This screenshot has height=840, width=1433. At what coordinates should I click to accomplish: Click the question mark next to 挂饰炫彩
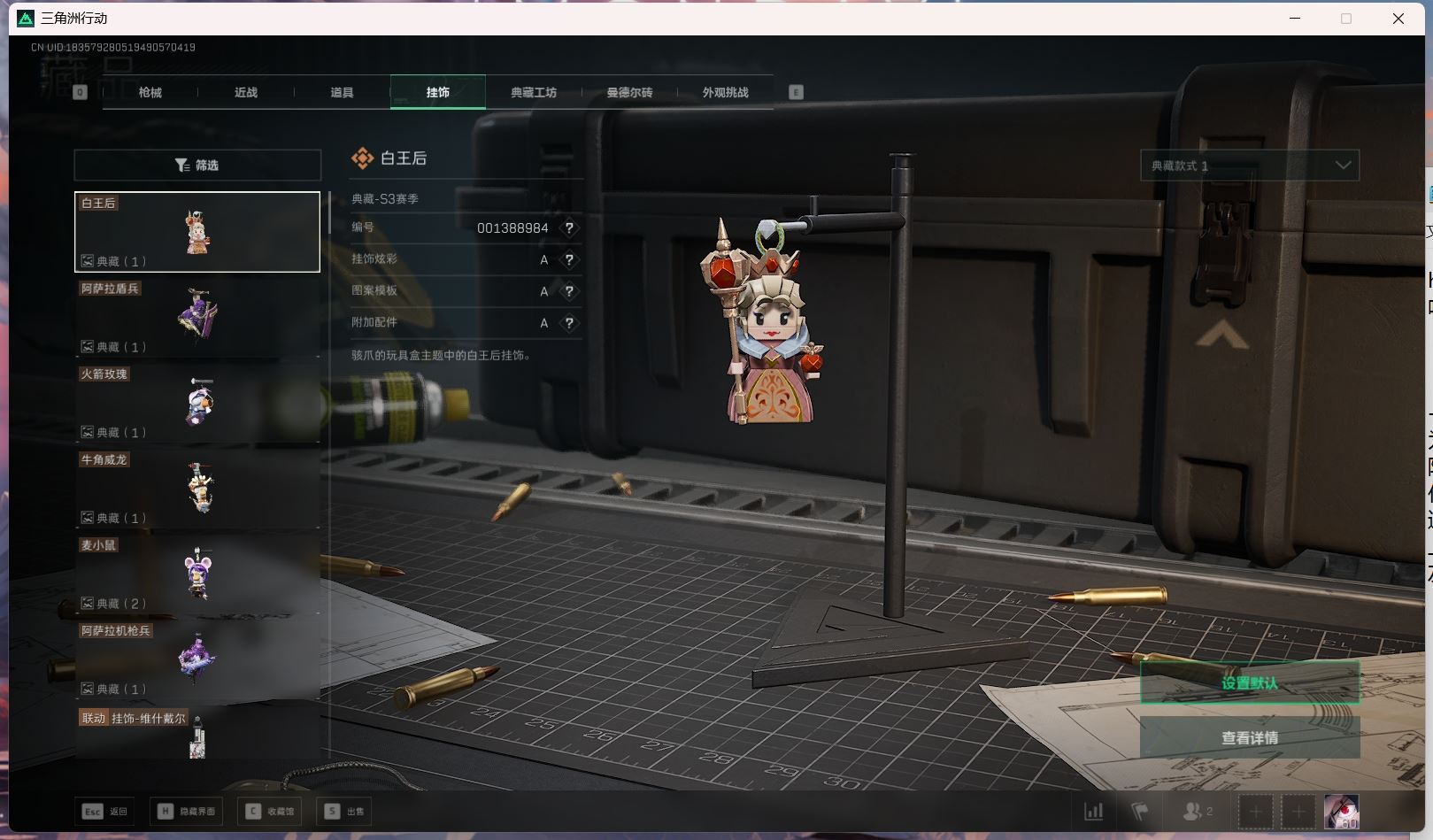point(569,259)
